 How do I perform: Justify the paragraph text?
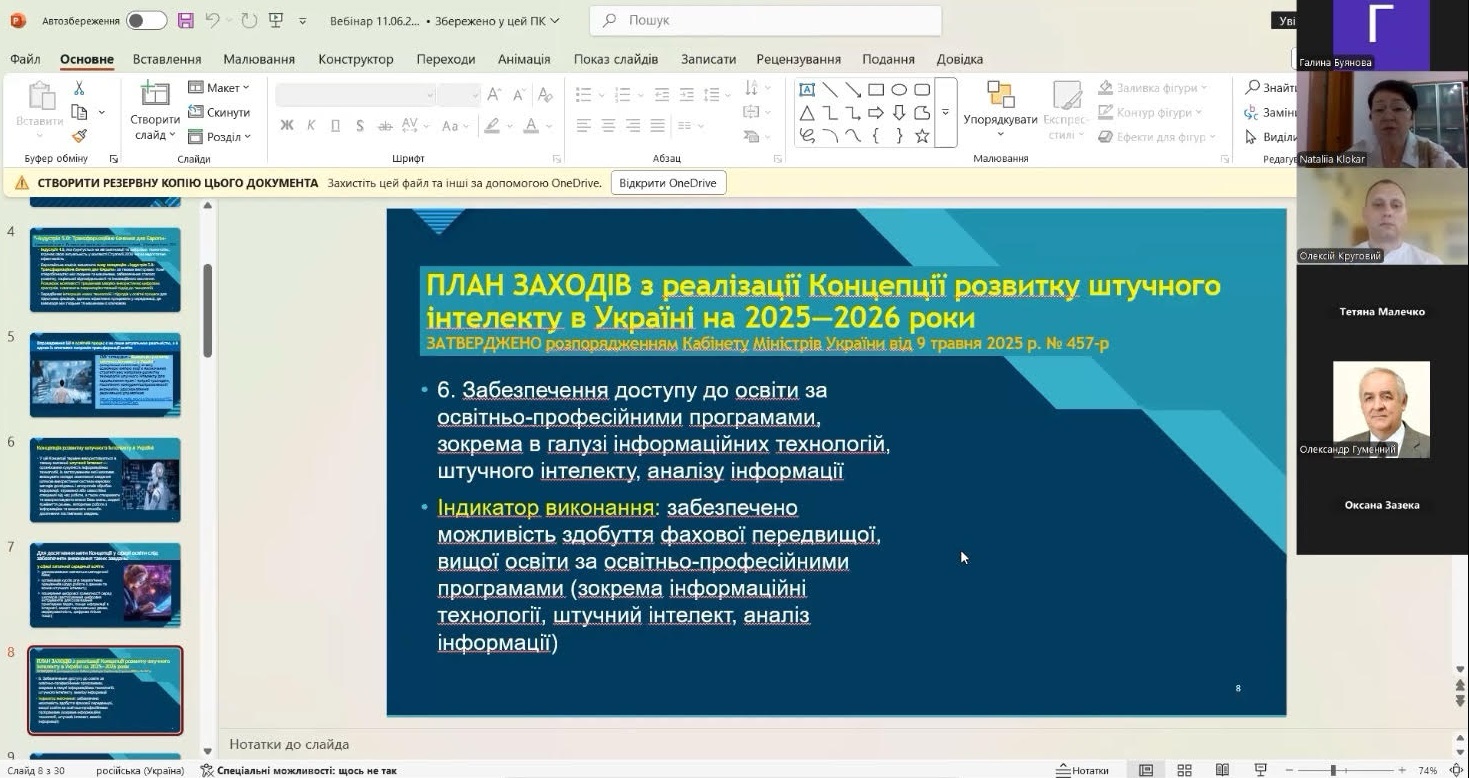click(x=657, y=126)
